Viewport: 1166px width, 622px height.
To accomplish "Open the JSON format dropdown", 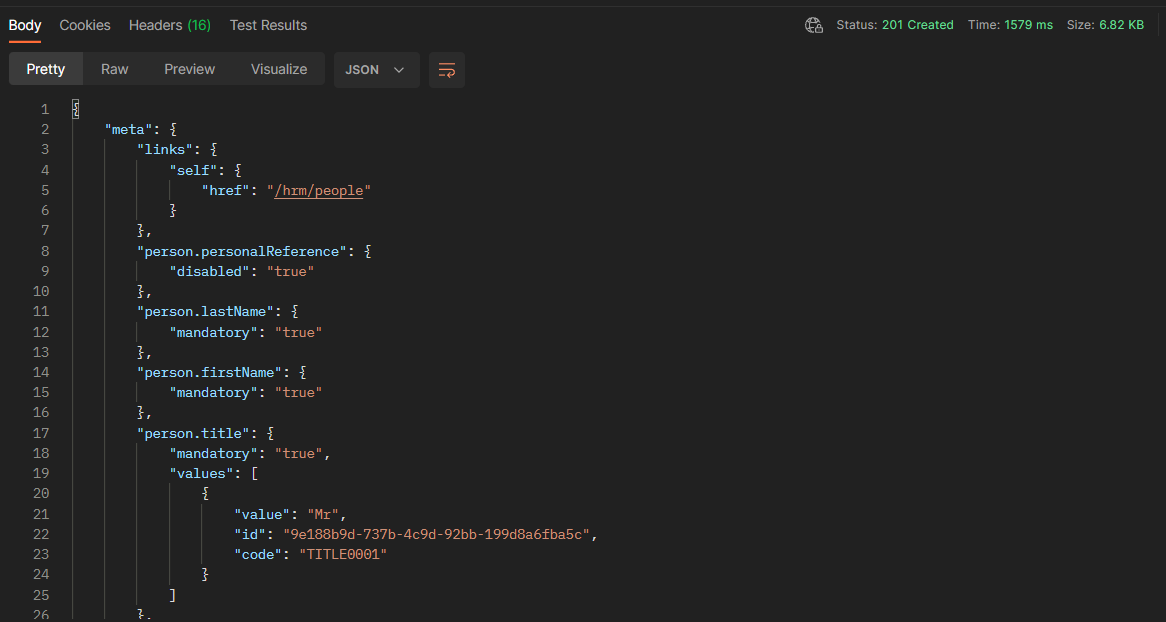I will coord(376,70).
